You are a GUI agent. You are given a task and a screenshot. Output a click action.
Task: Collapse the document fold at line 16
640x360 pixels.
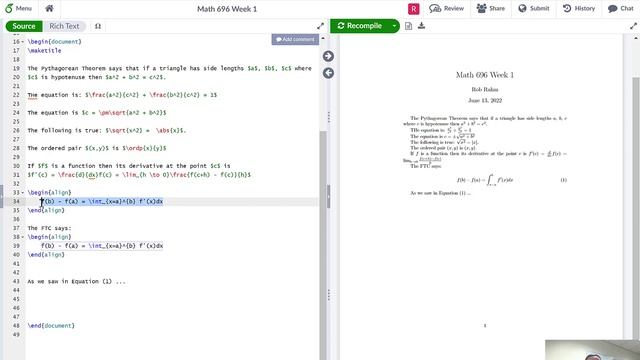(x=22, y=42)
